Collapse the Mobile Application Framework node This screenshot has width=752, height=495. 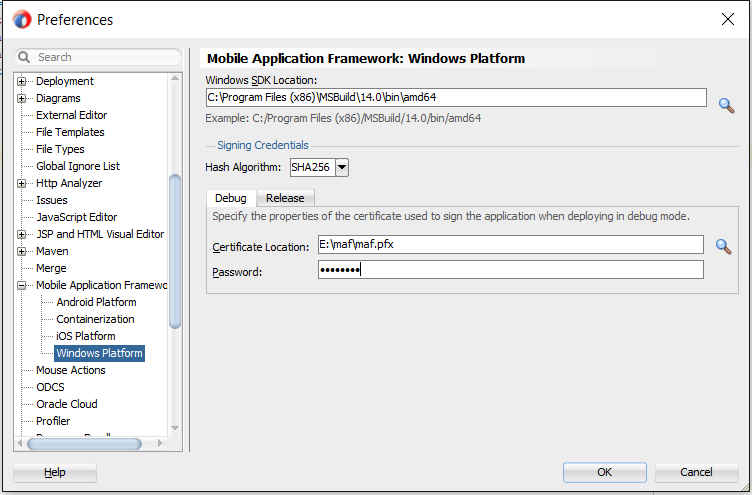tap(22, 285)
